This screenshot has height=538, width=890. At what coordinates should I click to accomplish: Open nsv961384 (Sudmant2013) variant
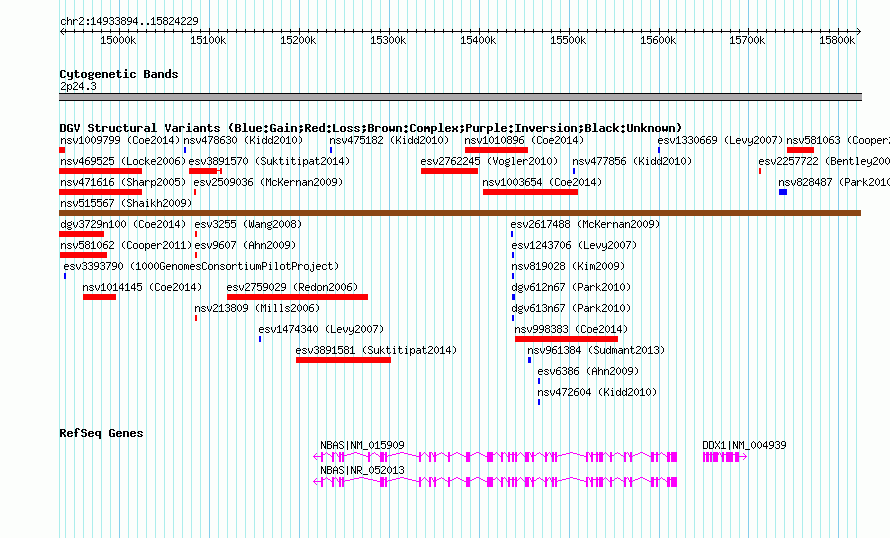pyautogui.click(x=596, y=350)
